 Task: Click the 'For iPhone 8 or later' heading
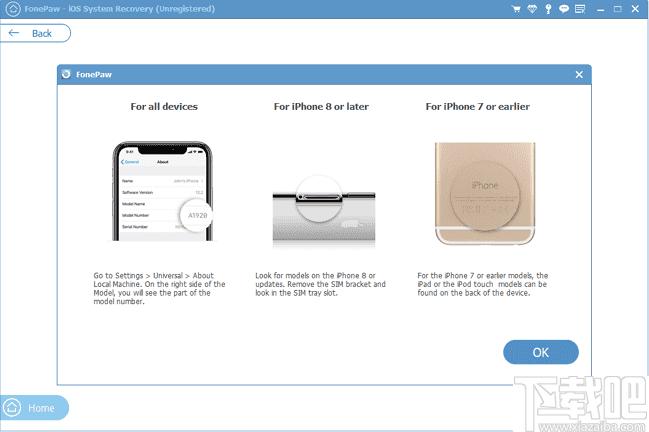[321, 107]
